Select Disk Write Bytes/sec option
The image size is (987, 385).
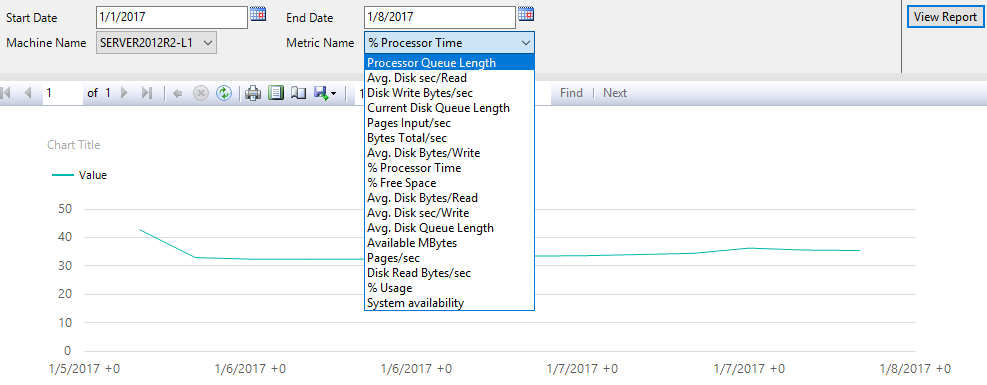point(449,93)
